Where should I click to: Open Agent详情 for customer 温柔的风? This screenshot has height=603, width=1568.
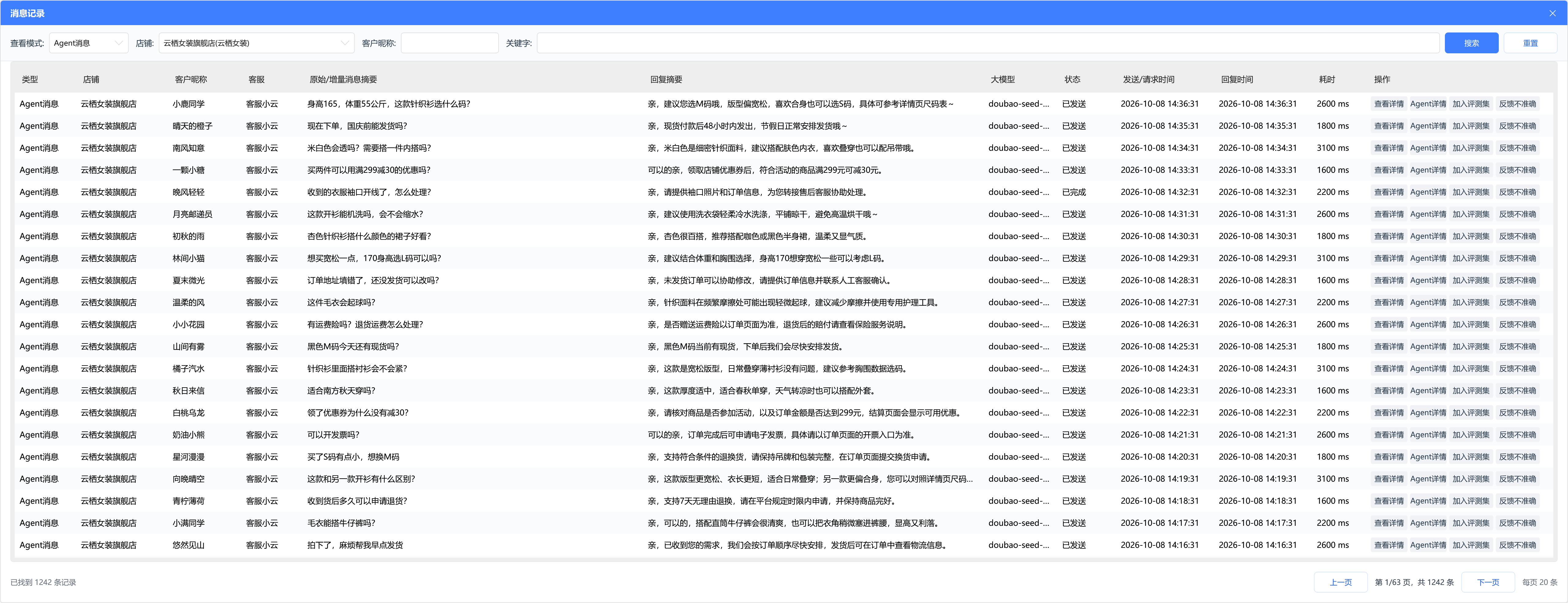click(x=1428, y=303)
